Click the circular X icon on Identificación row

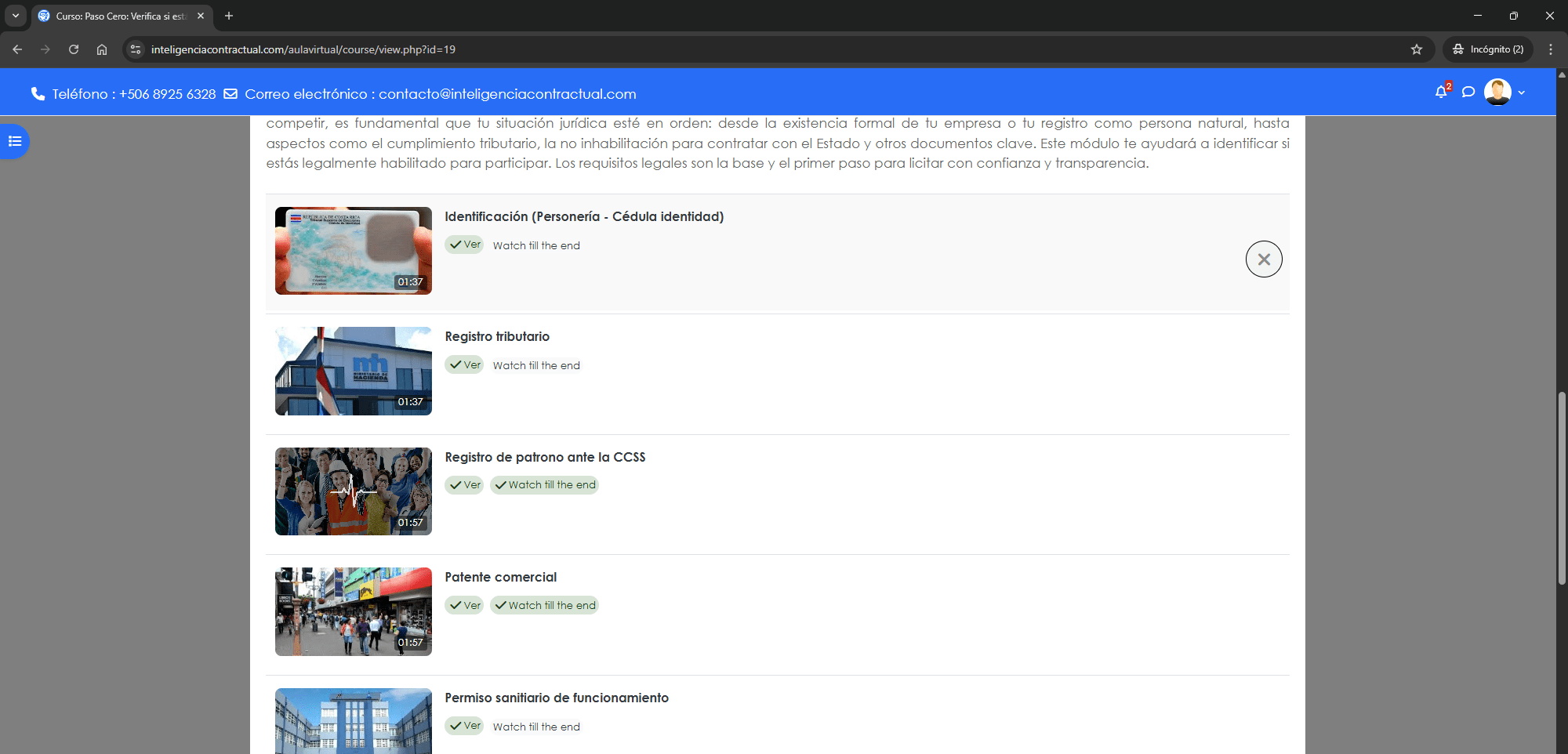(x=1263, y=259)
